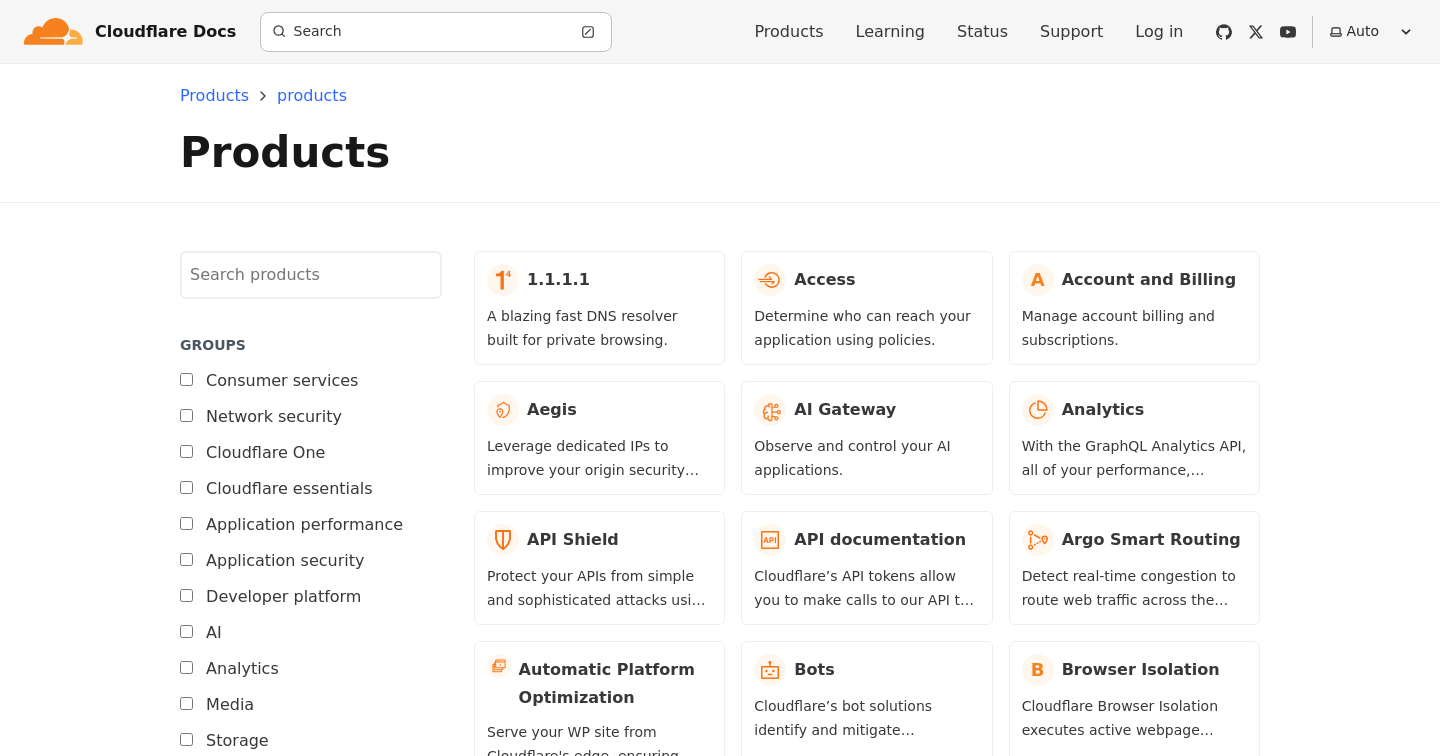Open the Products menu in header
The width and height of the screenshot is (1440, 756).
tap(789, 32)
